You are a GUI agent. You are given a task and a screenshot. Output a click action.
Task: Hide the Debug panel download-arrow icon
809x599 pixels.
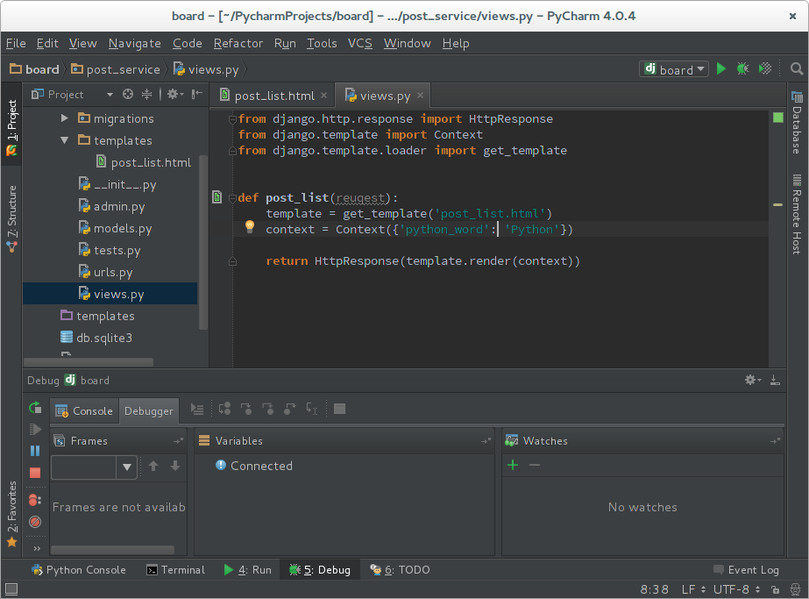click(775, 380)
